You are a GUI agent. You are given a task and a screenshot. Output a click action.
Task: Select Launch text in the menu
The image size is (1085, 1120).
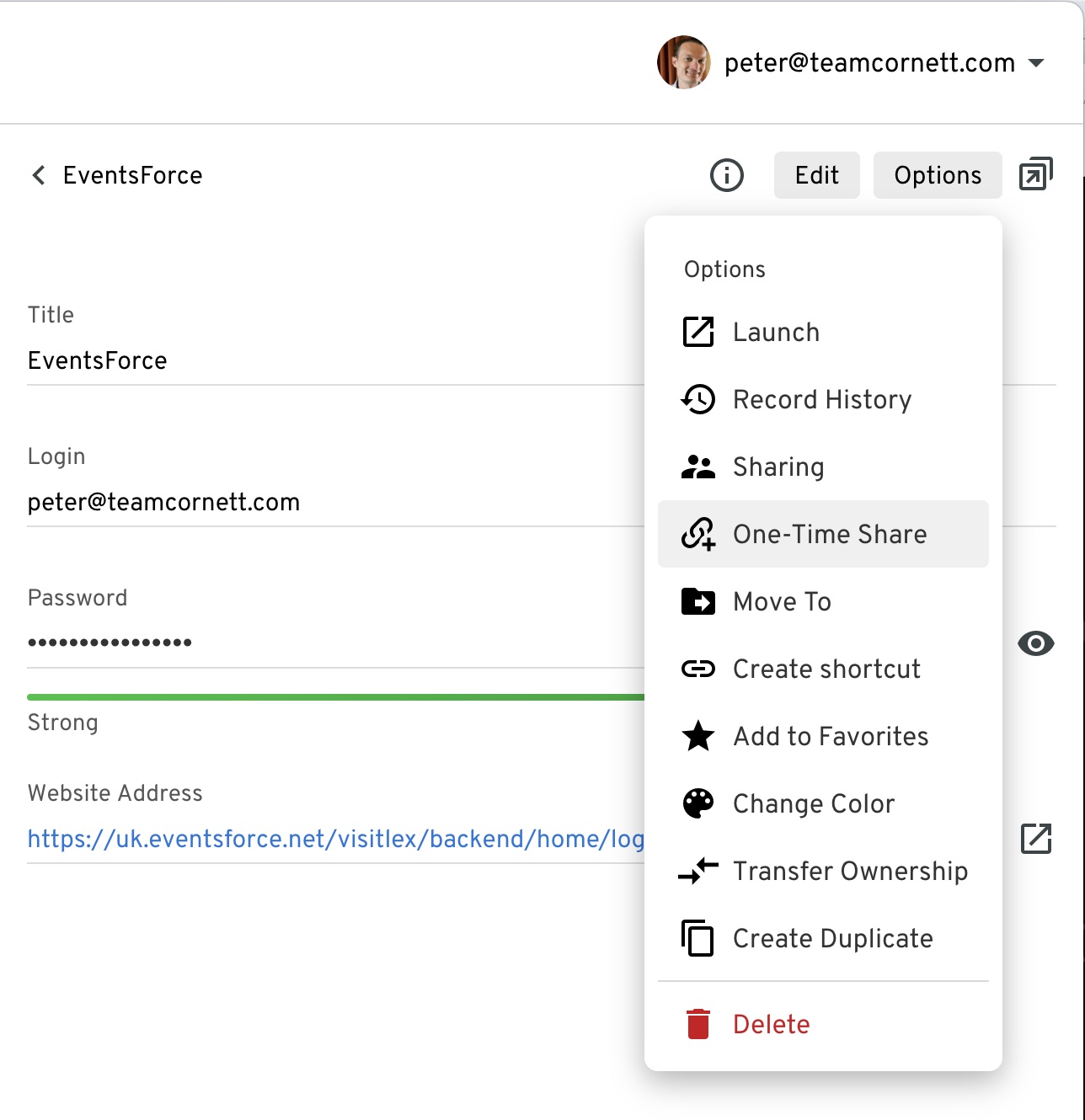coord(776,332)
